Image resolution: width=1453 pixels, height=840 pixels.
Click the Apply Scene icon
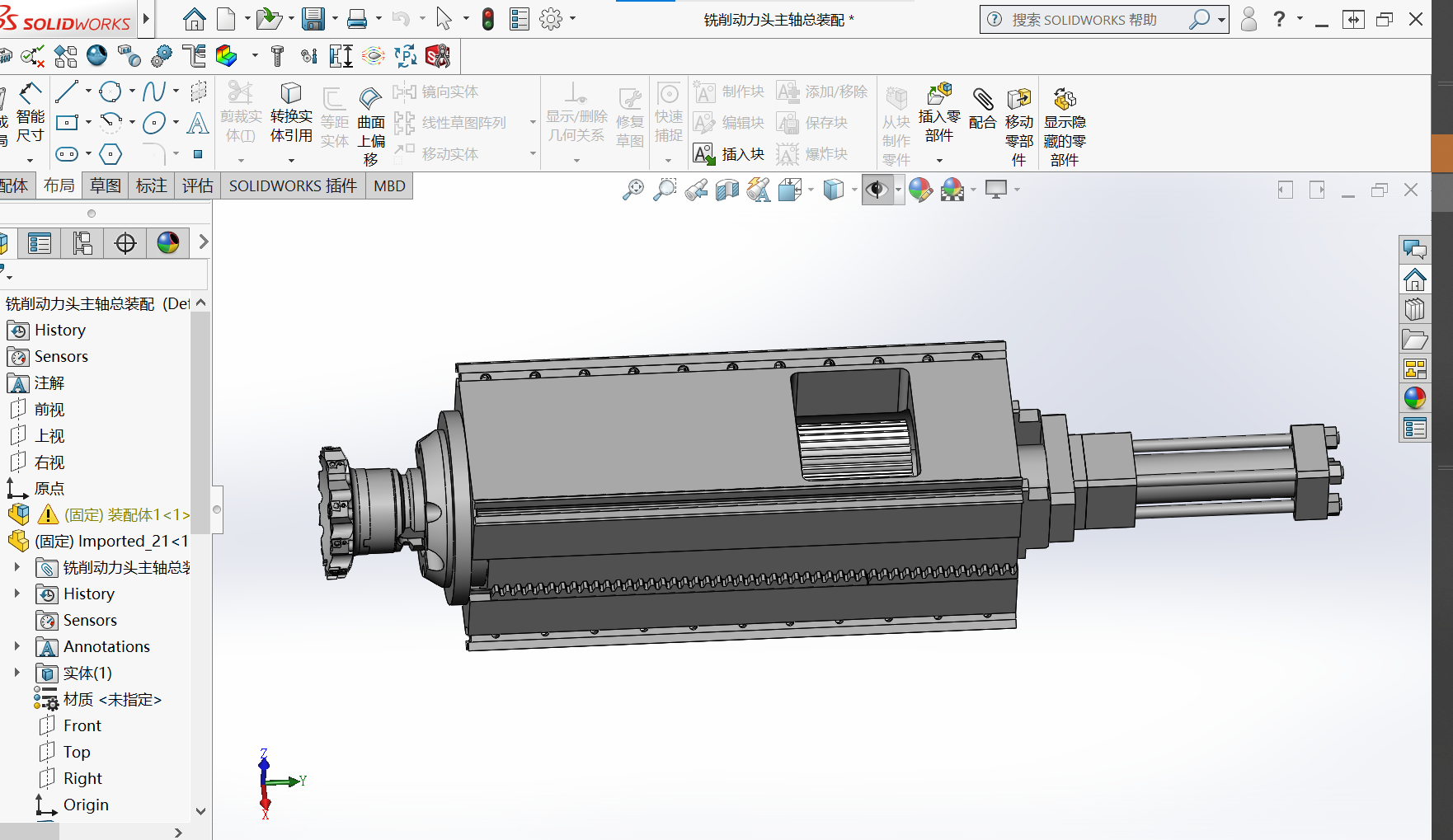coord(952,190)
